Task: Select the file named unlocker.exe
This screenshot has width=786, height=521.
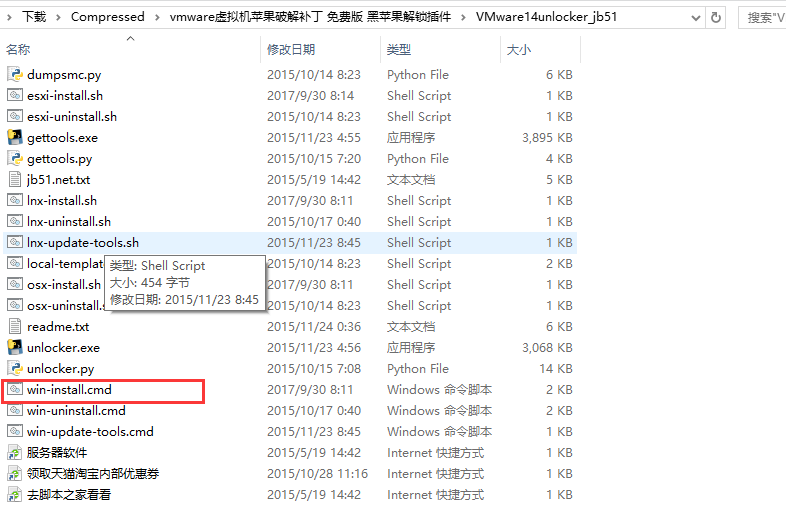Action: tap(63, 348)
